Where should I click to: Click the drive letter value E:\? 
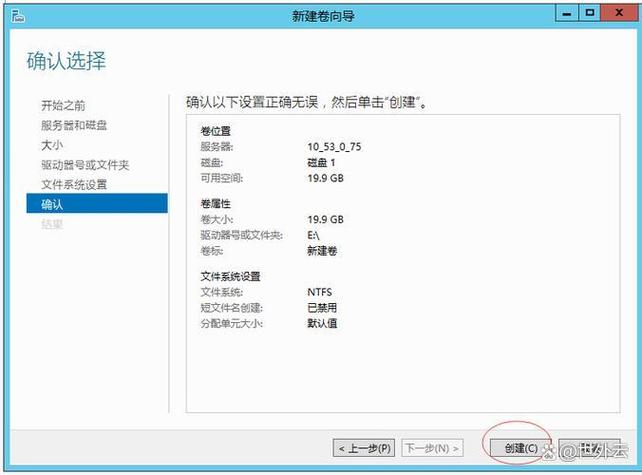click(x=313, y=235)
